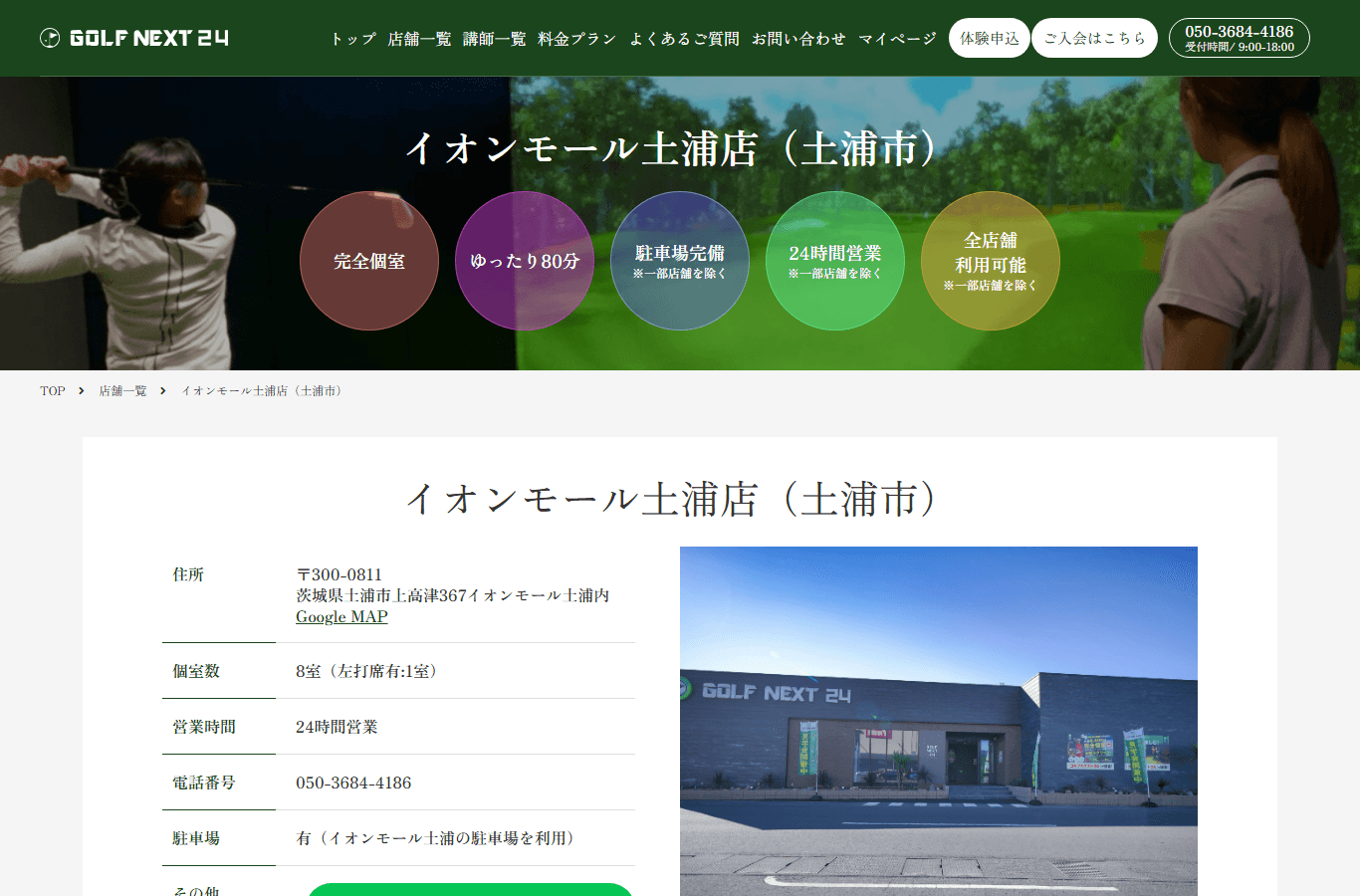Viewport: 1360px width, 896px height.
Task: Click the postal code 〒300-0811
Action: [x=339, y=574]
